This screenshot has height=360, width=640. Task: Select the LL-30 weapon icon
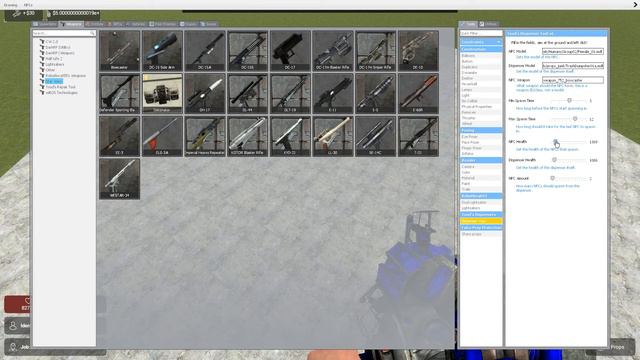[x=333, y=136]
